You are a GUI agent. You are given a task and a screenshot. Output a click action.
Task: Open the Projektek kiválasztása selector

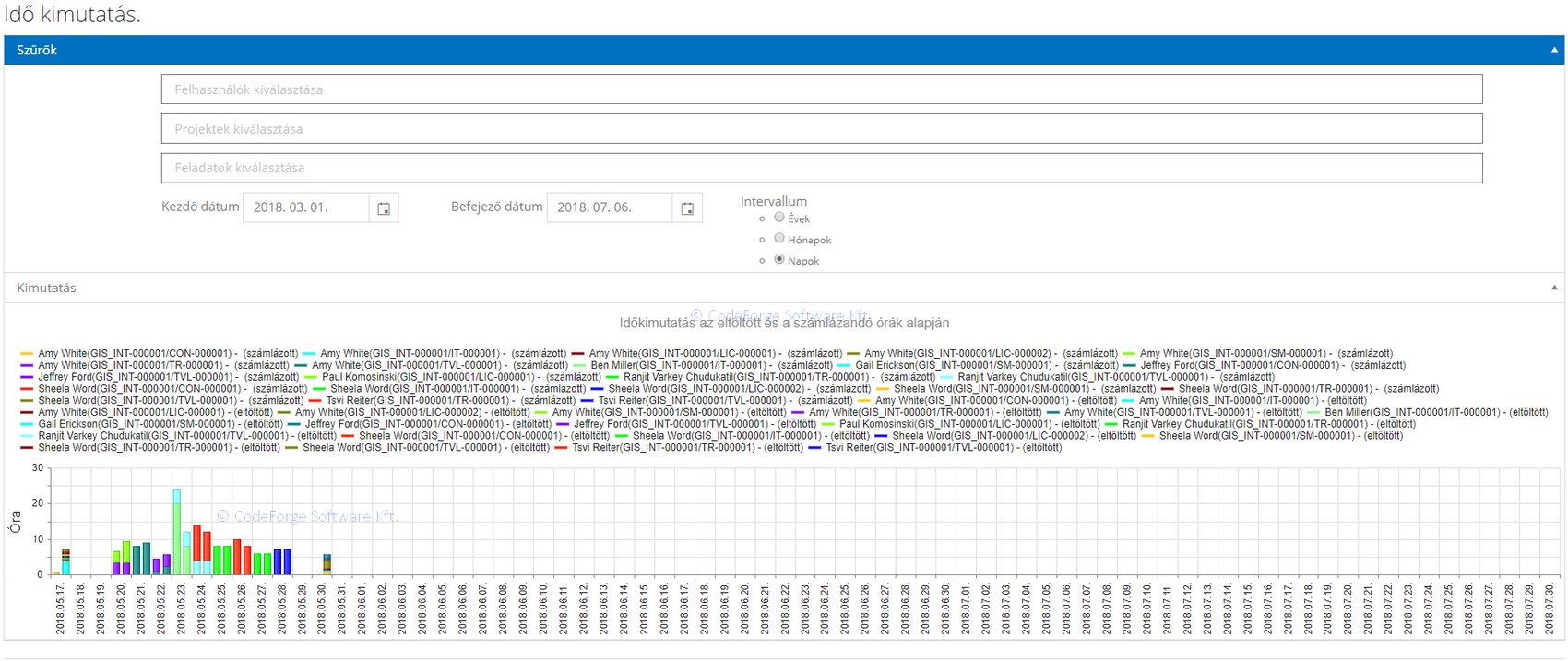[x=821, y=129]
